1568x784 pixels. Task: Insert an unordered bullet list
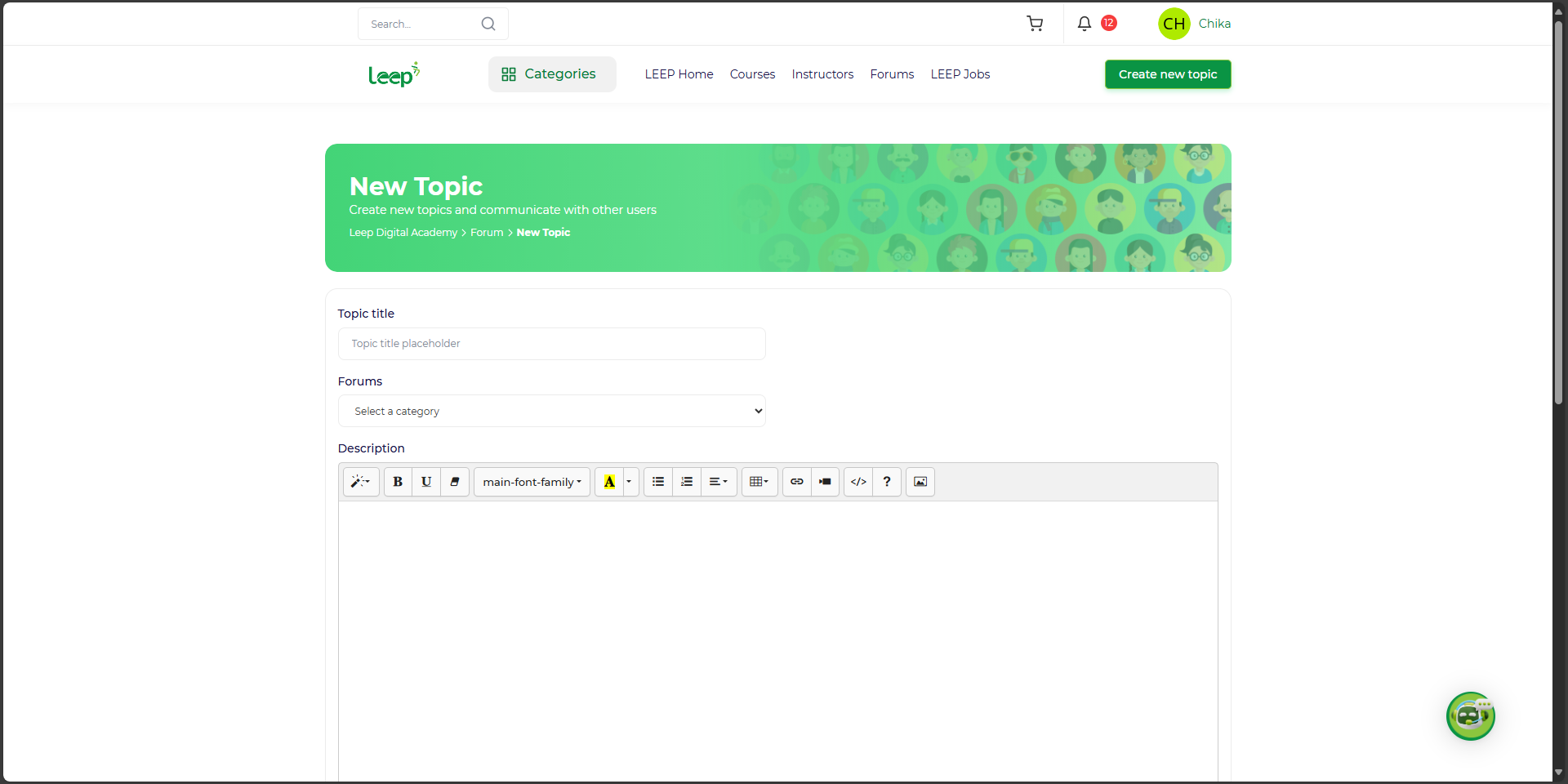tap(658, 482)
